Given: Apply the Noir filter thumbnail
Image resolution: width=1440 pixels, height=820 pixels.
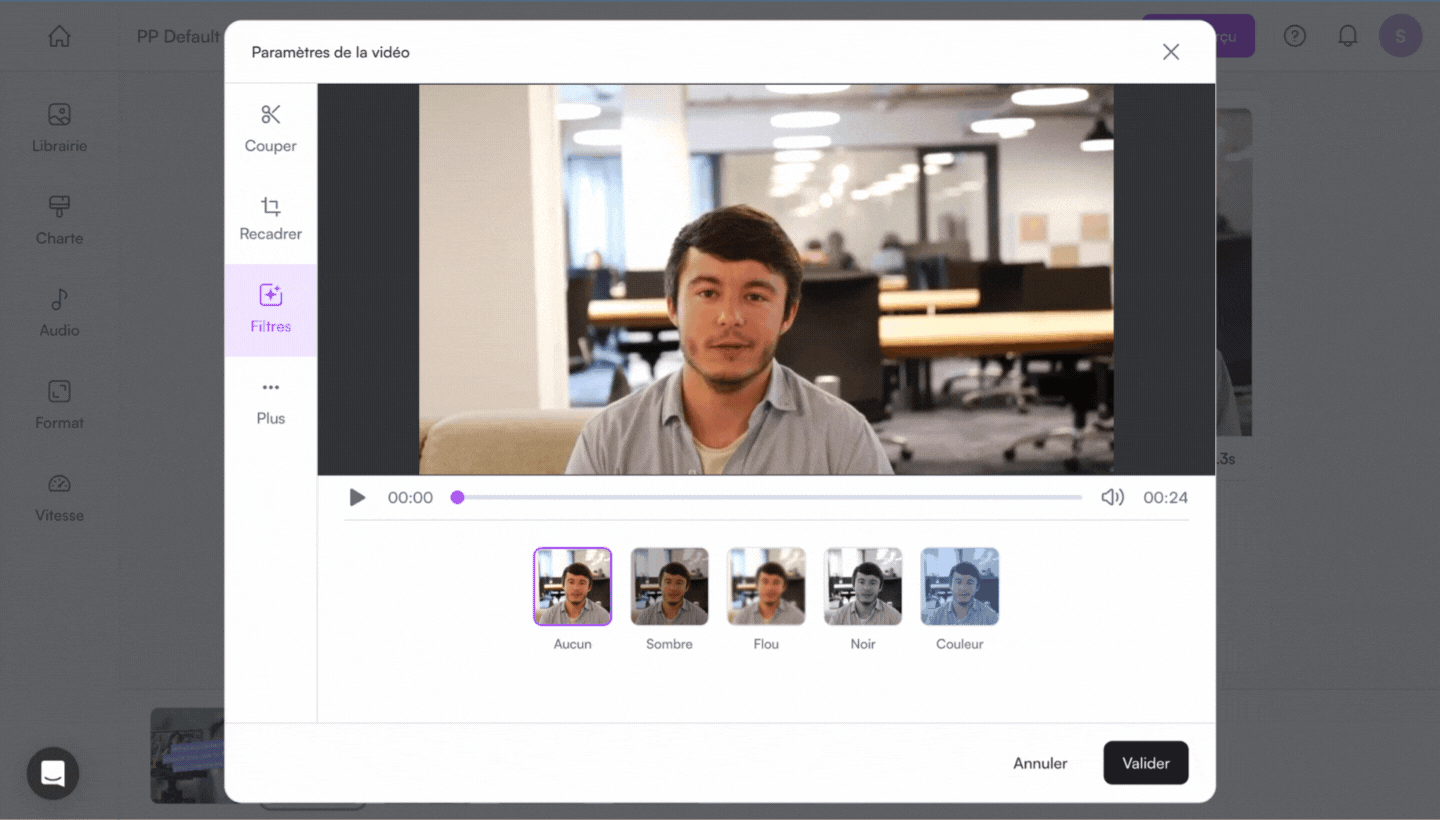Looking at the screenshot, I should tap(863, 587).
